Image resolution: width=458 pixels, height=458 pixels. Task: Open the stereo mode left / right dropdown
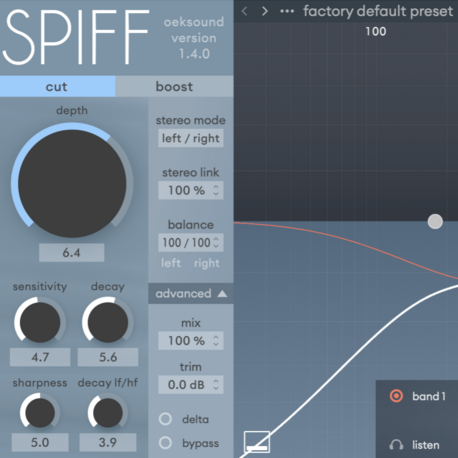191,138
